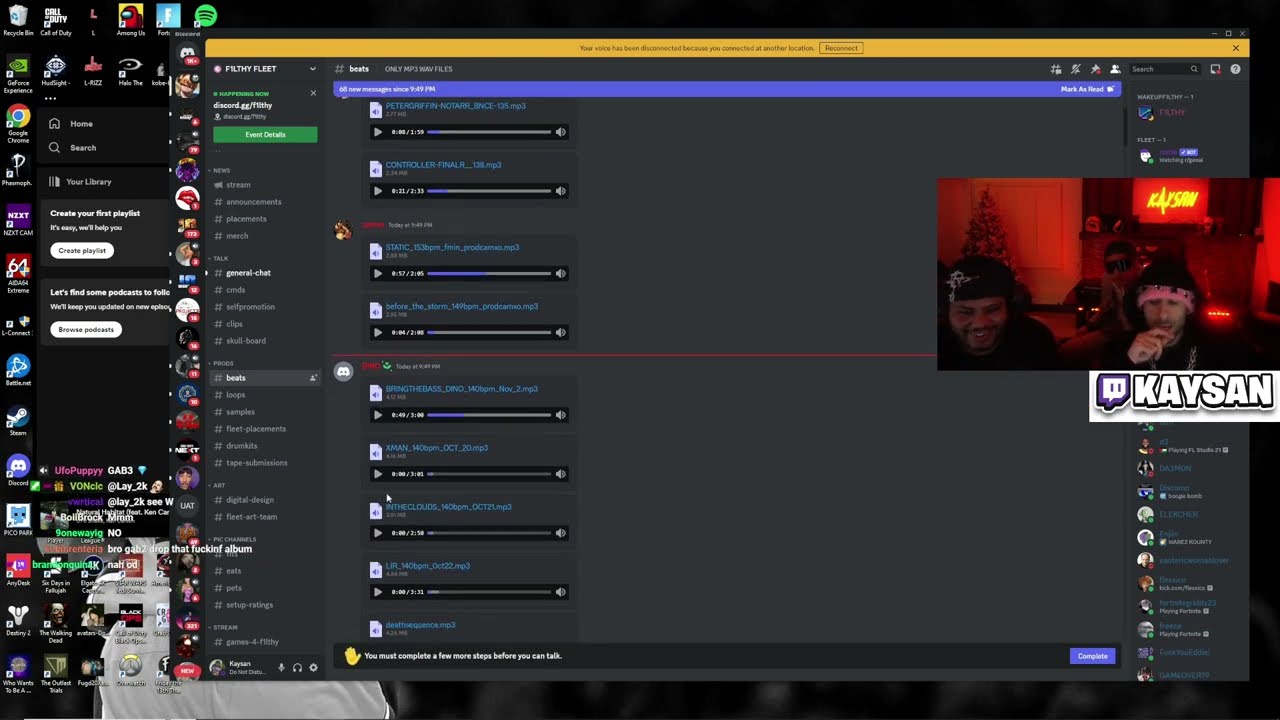Play CONTROLLER-FINALR_138.mp3
The width and height of the screenshot is (1280, 720).
(x=377, y=191)
